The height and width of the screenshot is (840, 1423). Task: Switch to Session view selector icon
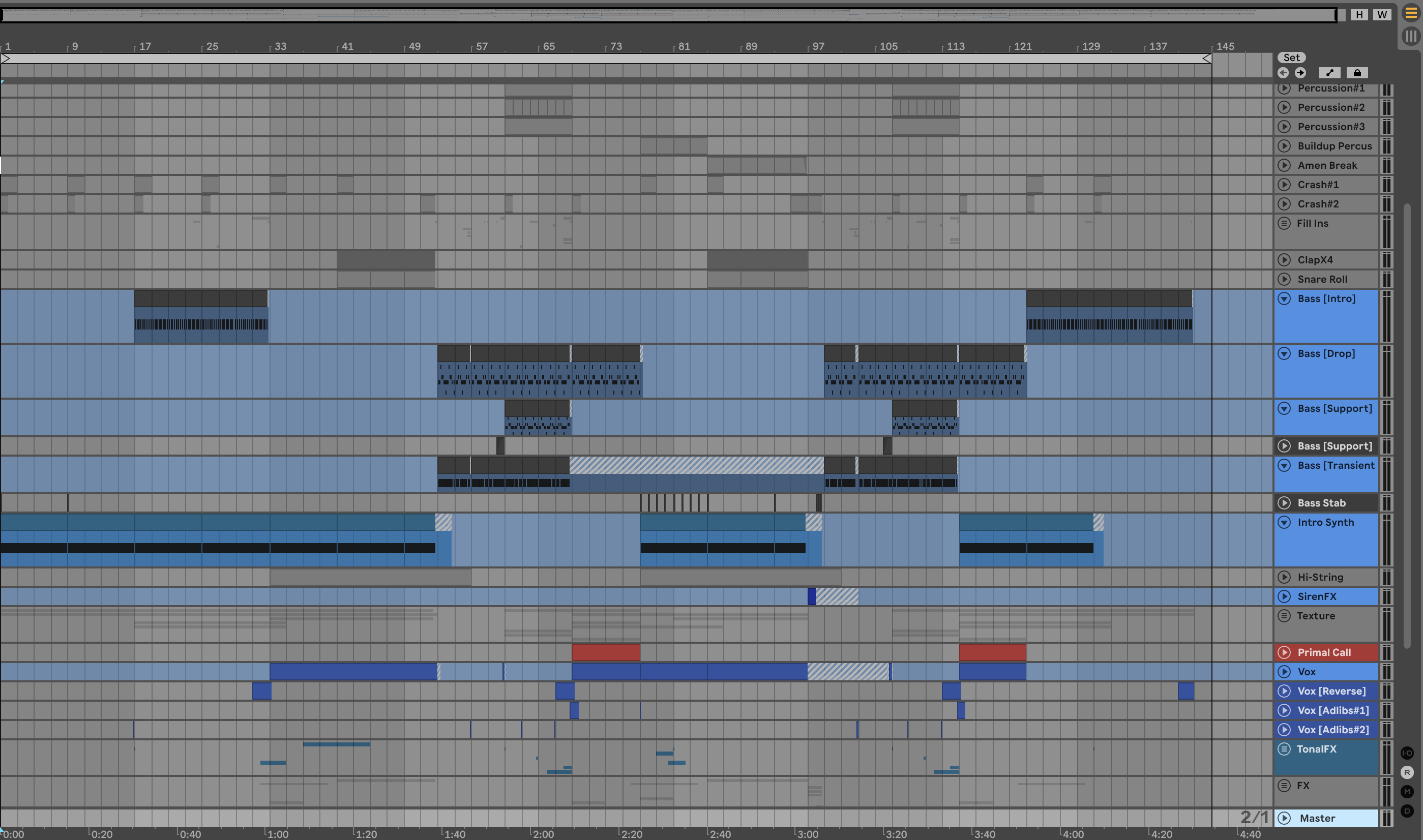point(1411,36)
